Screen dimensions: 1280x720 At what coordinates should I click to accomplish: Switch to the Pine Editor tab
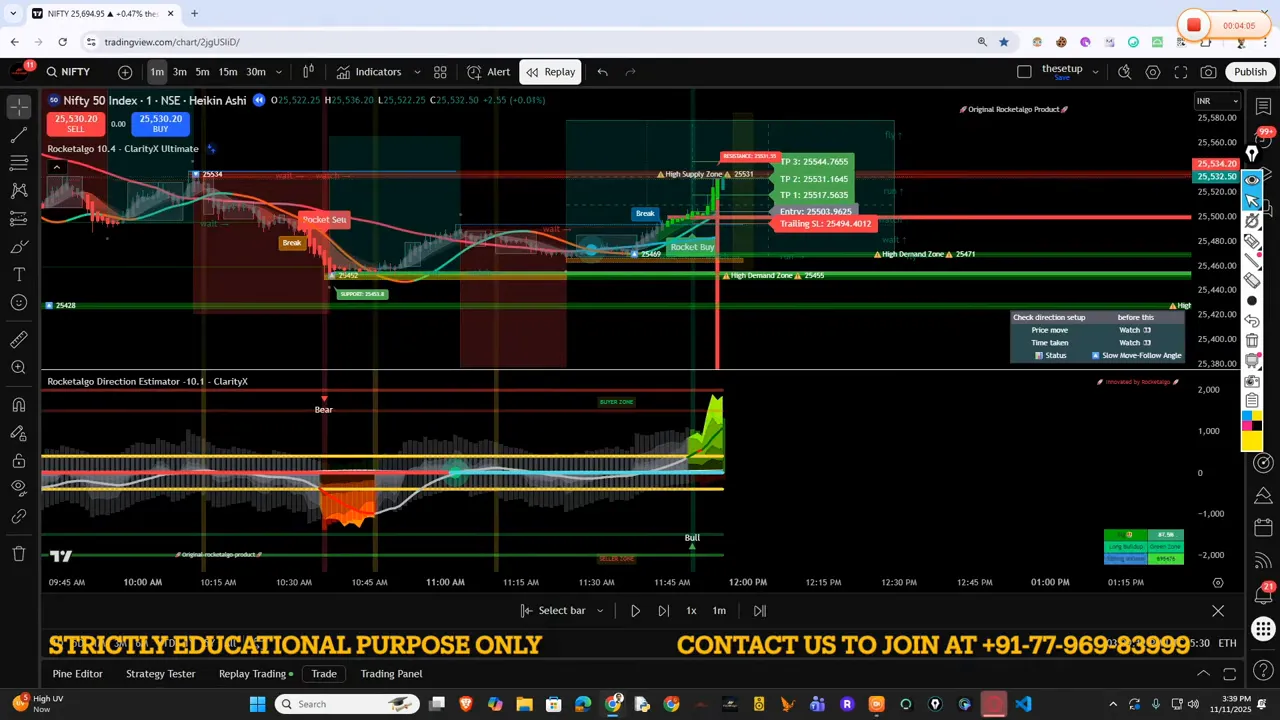coord(77,673)
